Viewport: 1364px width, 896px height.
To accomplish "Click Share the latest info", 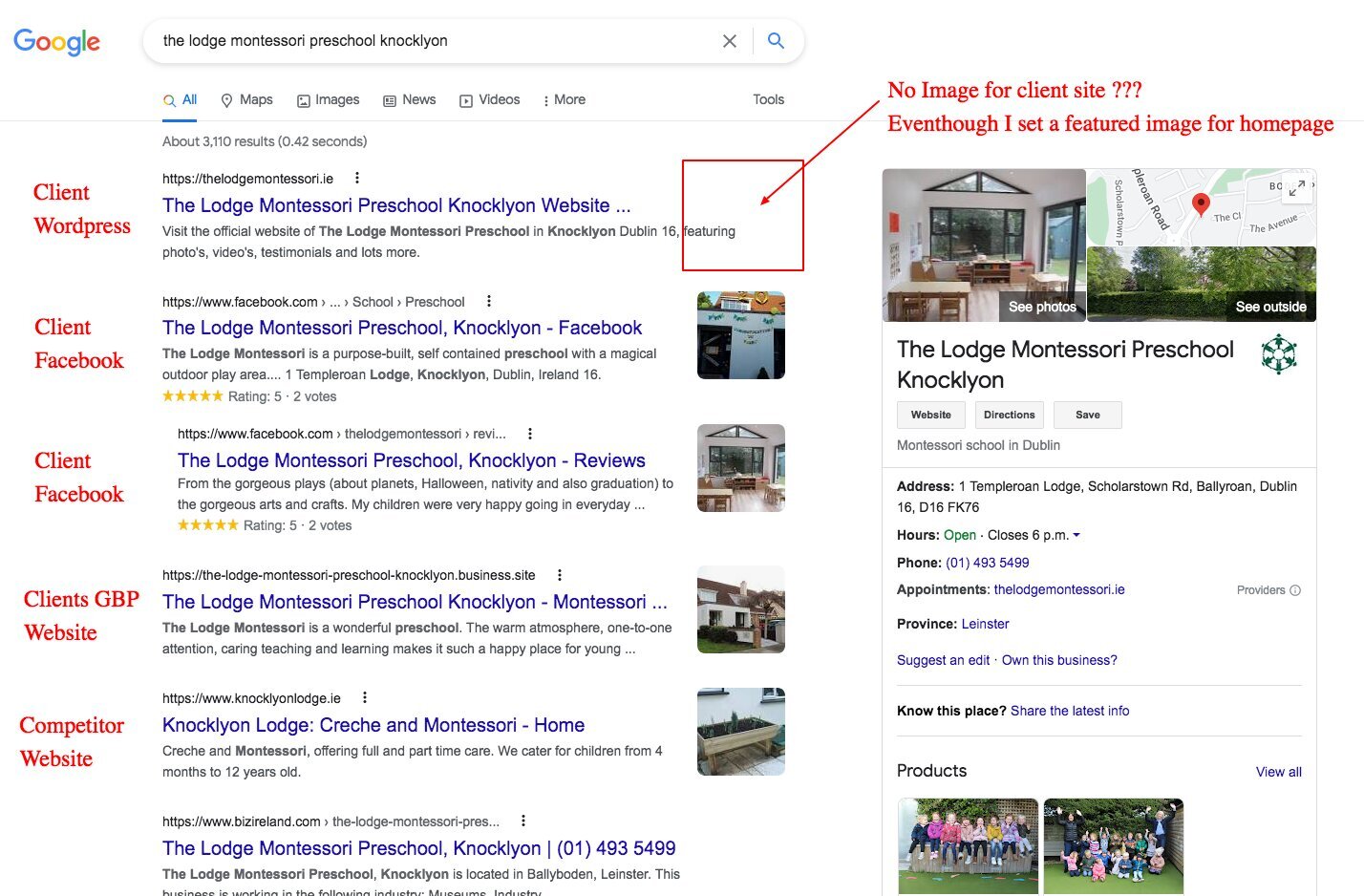I will click(1070, 711).
